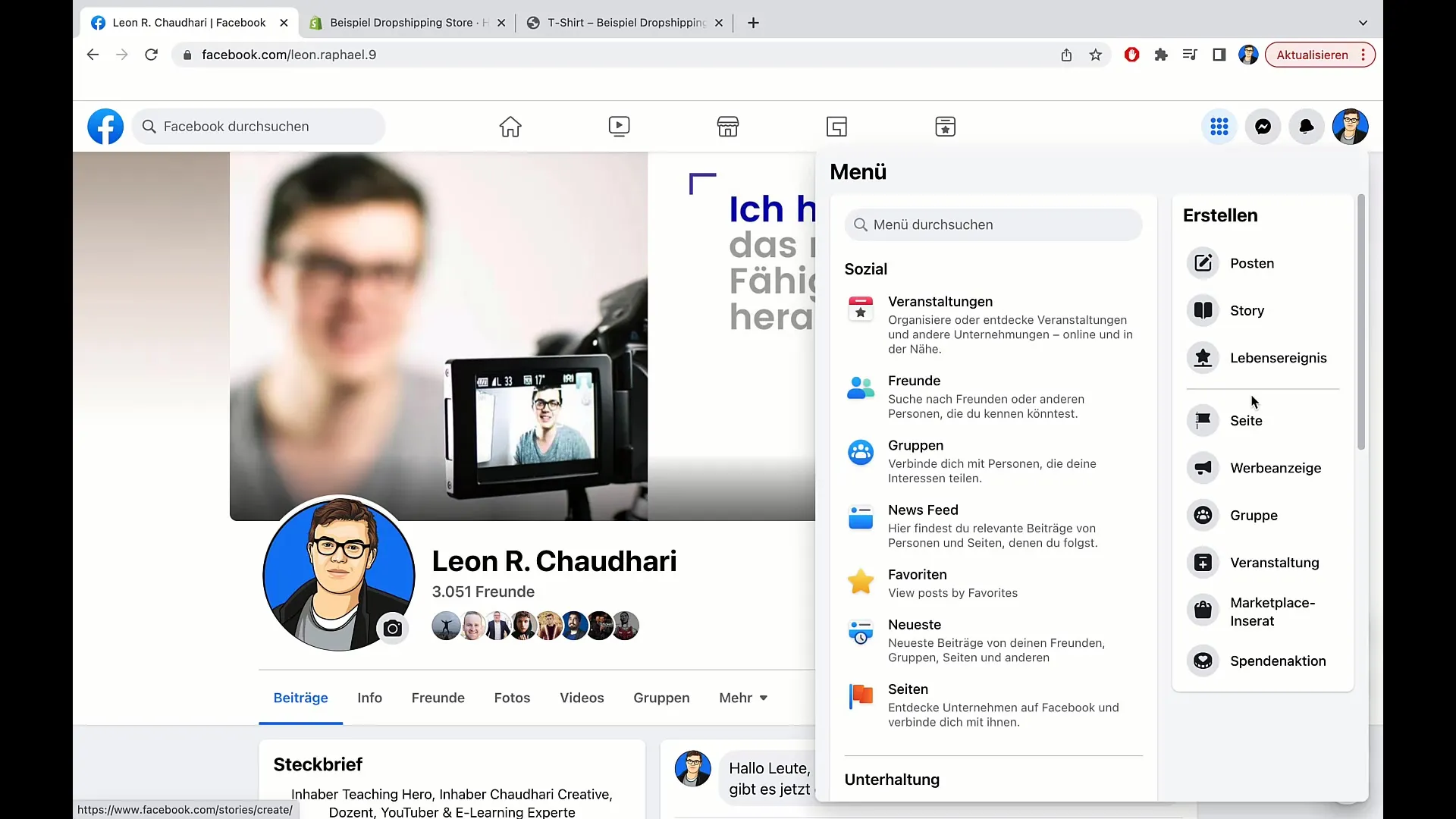Create a Veranstaltung from Erstellen
The image size is (1456, 819).
pos(1263,563)
